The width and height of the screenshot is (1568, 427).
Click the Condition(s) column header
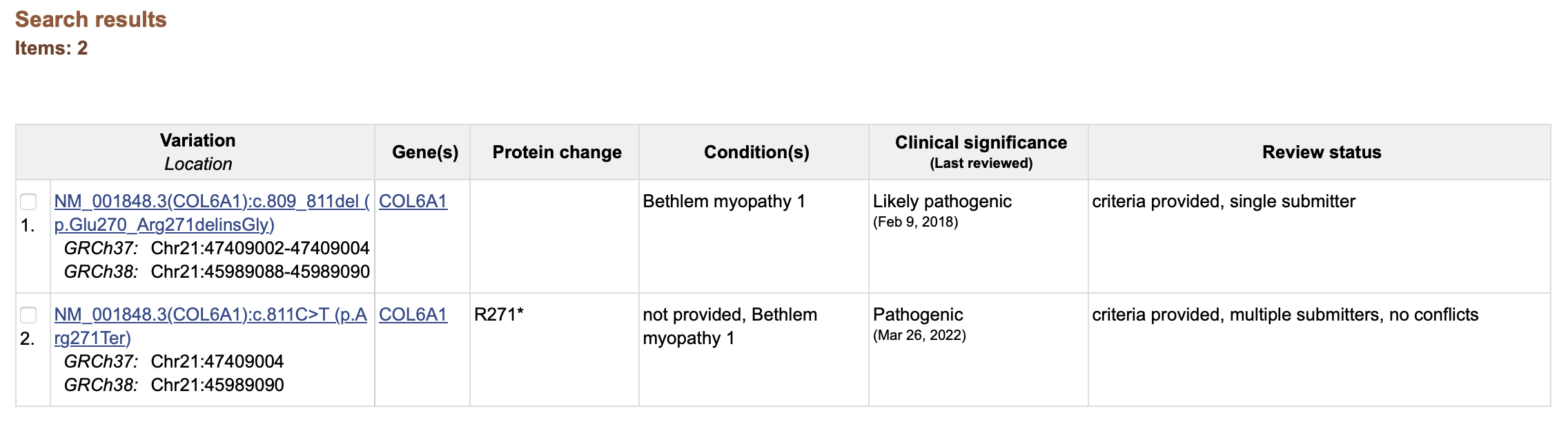coord(756,152)
